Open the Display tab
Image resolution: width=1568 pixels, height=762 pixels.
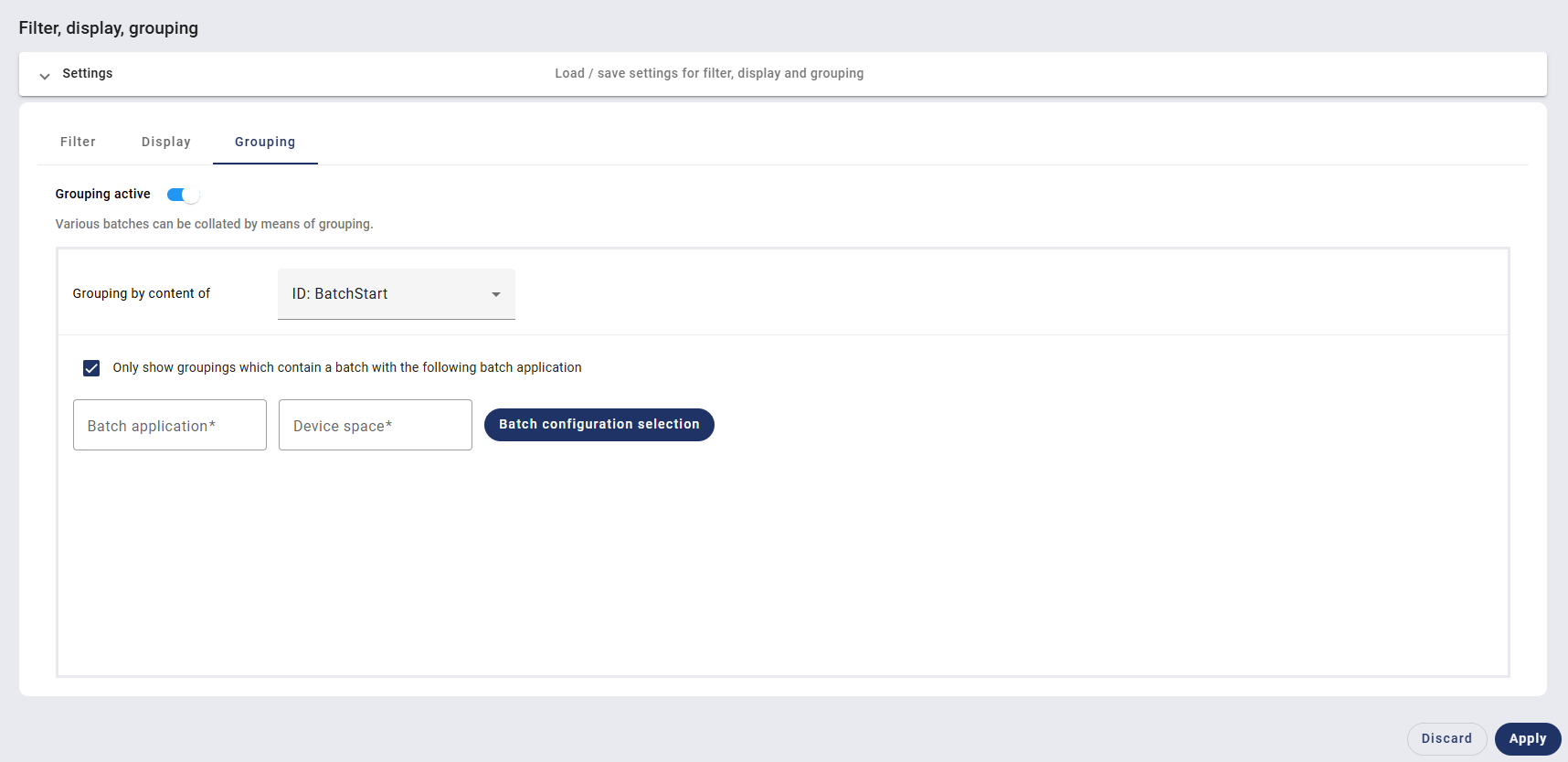pos(165,142)
